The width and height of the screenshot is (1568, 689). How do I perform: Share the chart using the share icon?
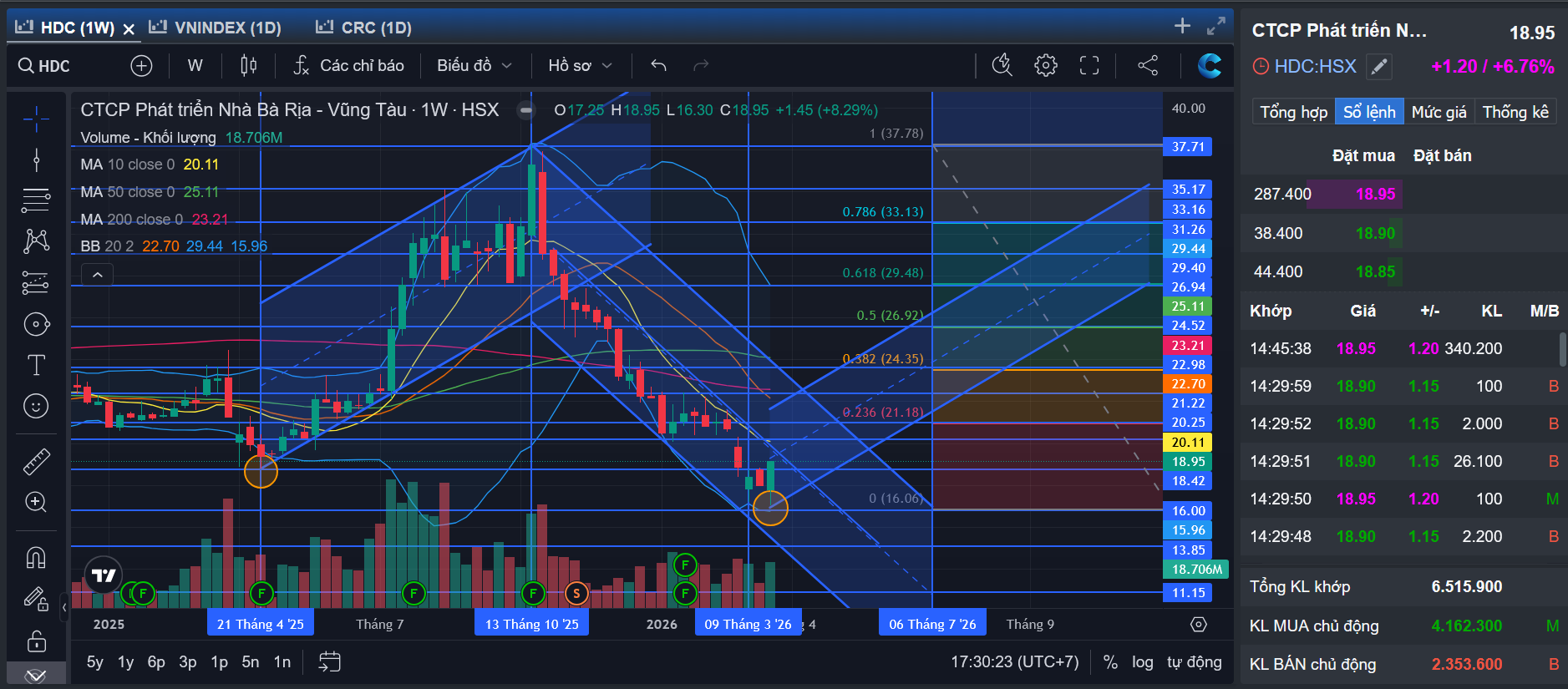click(1148, 65)
